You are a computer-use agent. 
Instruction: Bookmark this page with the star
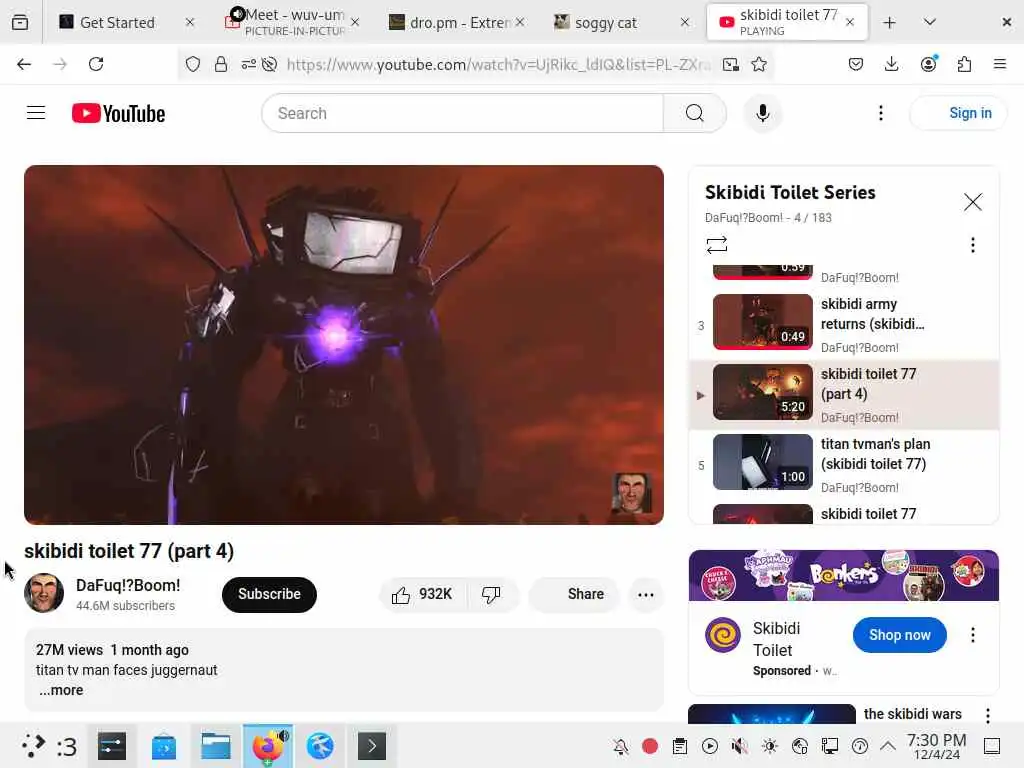pos(758,64)
